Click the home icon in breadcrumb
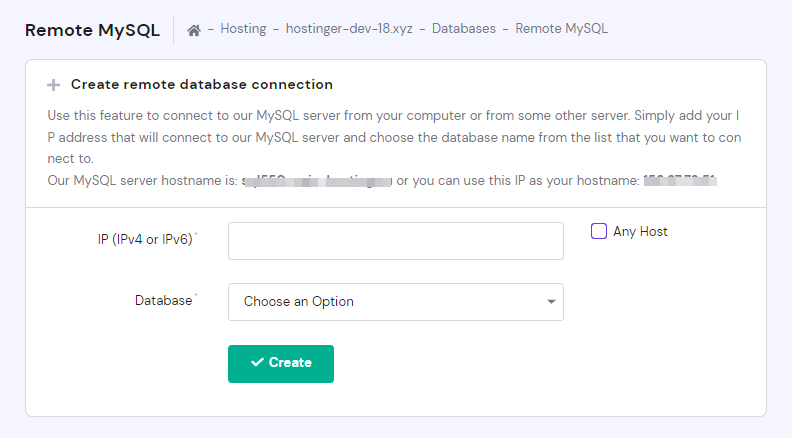 point(194,29)
